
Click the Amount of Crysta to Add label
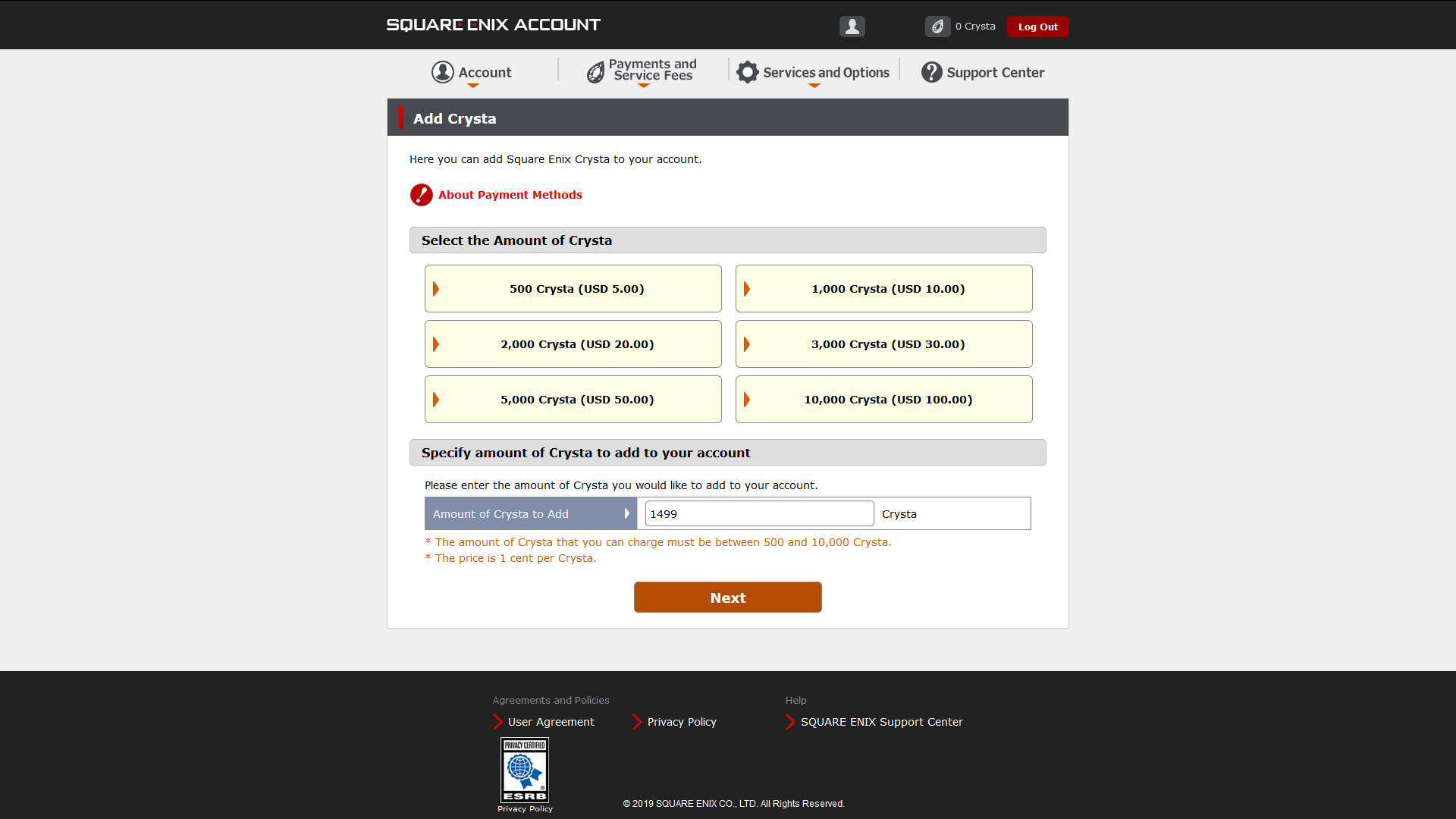pos(531,513)
